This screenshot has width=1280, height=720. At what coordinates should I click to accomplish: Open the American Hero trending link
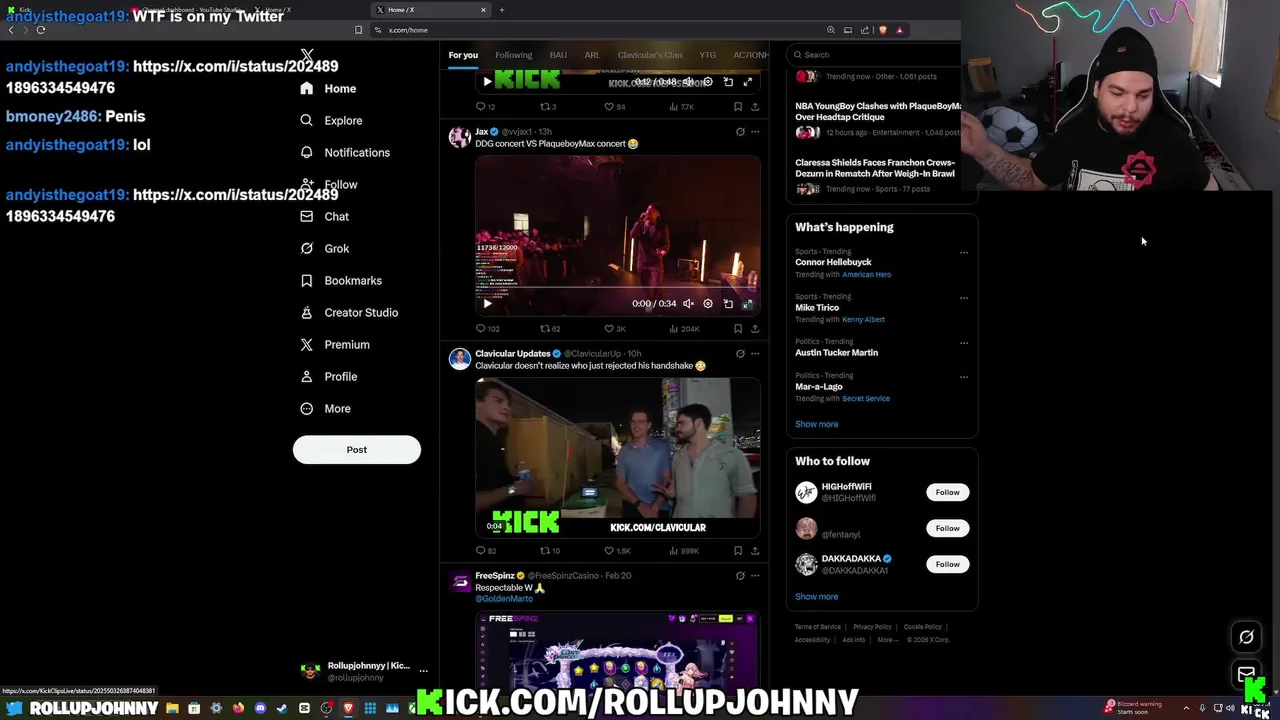[x=867, y=275]
